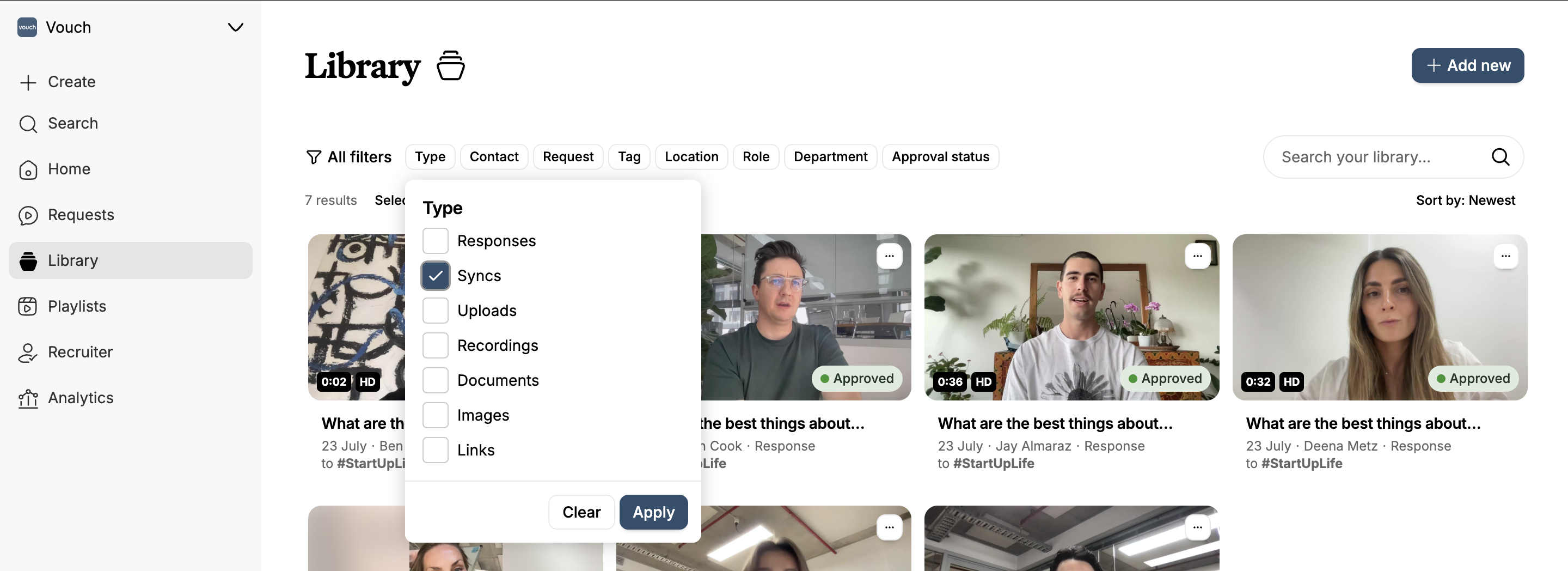Open more options on second-row middle video
The height and width of the screenshot is (571, 1568).
(x=889, y=527)
